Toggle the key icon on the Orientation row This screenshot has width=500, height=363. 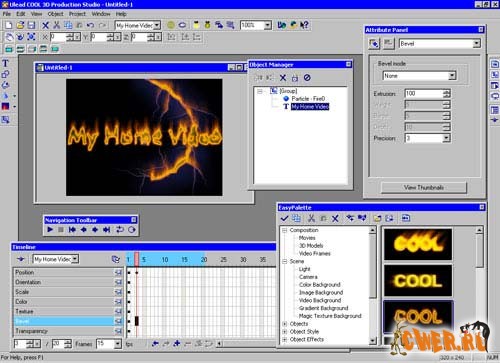[118, 282]
